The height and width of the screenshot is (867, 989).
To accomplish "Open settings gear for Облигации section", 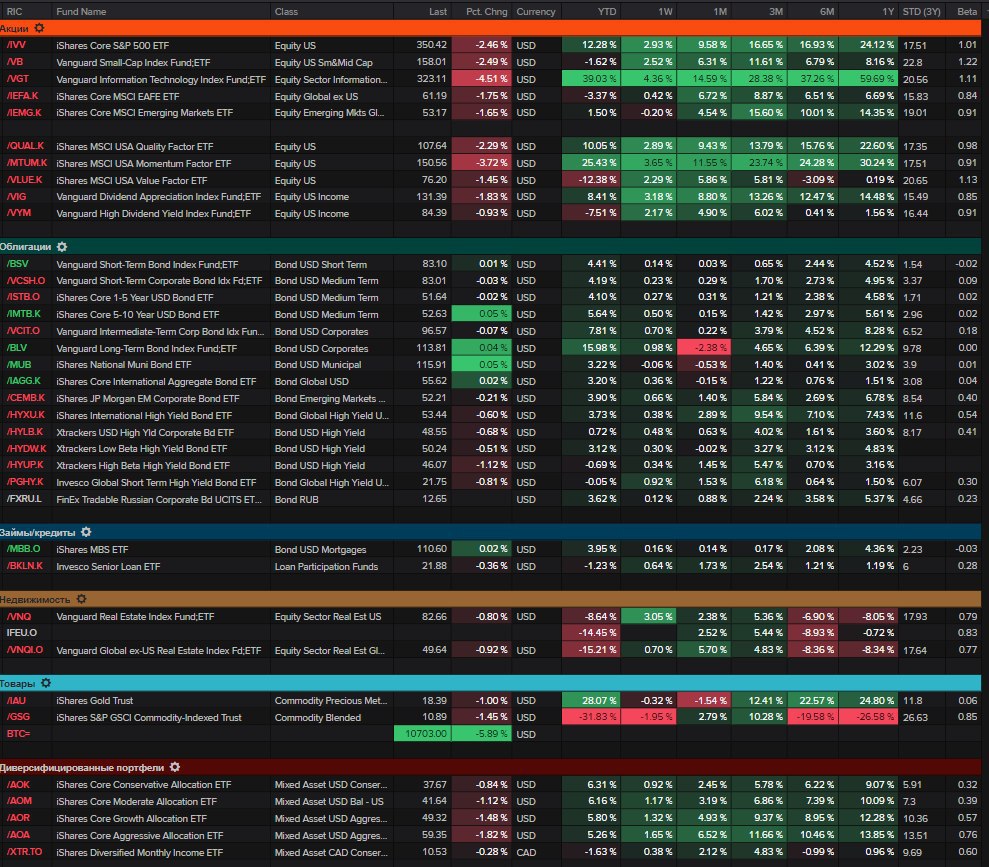I will [62, 247].
